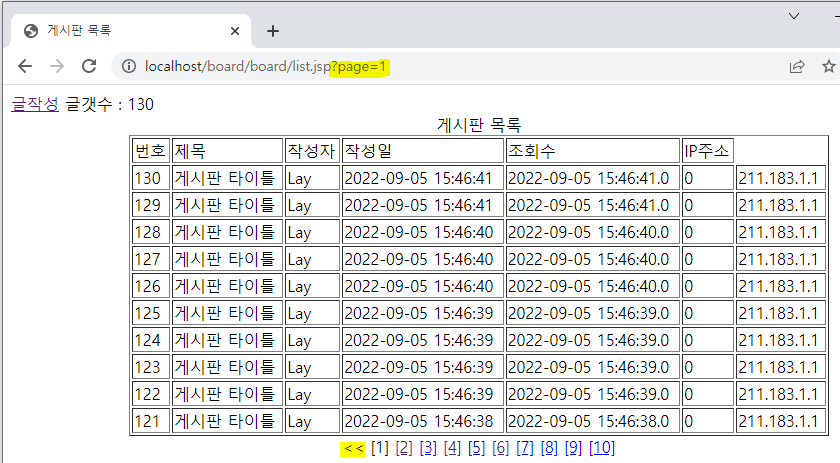Click 게시판 타이틀 title in row 130
This screenshot has width=840, height=463.
click(227, 178)
